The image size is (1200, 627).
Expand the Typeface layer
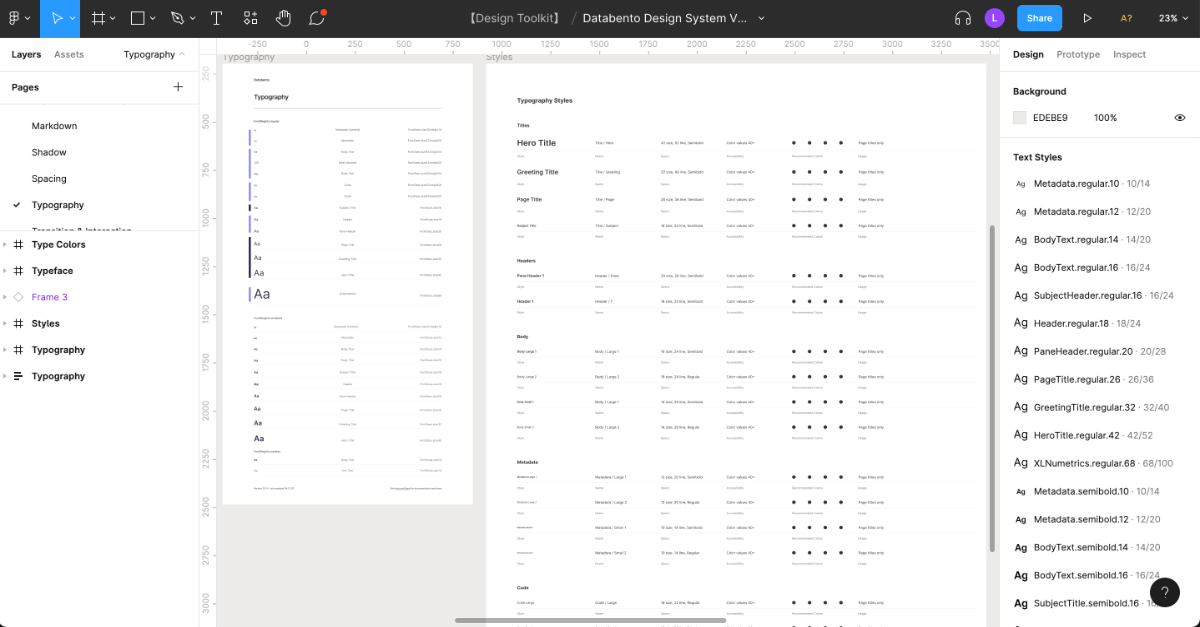(x=5, y=271)
